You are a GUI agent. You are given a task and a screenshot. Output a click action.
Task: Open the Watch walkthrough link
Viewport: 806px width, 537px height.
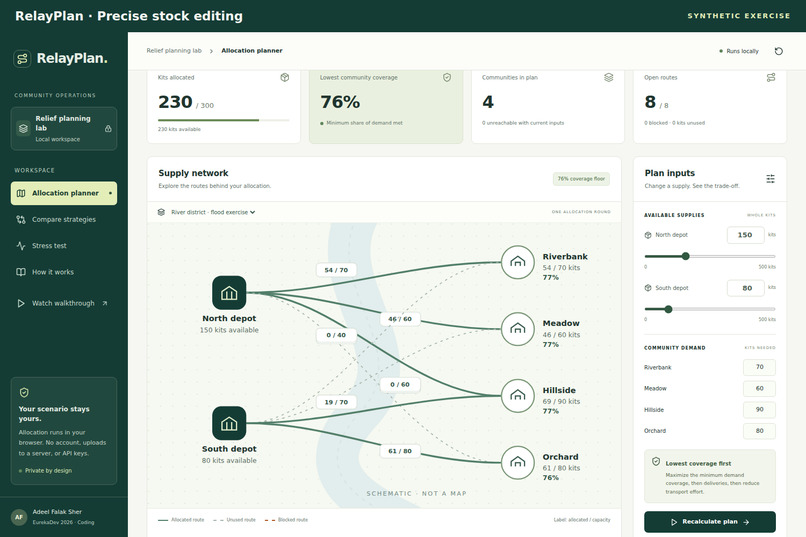coord(64,303)
